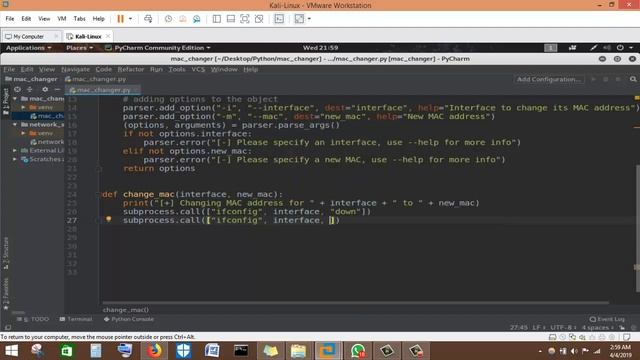Screen dimensions: 640x360
Task: Open the stretch guest dropdown arrow
Action: [x=309, y=19]
